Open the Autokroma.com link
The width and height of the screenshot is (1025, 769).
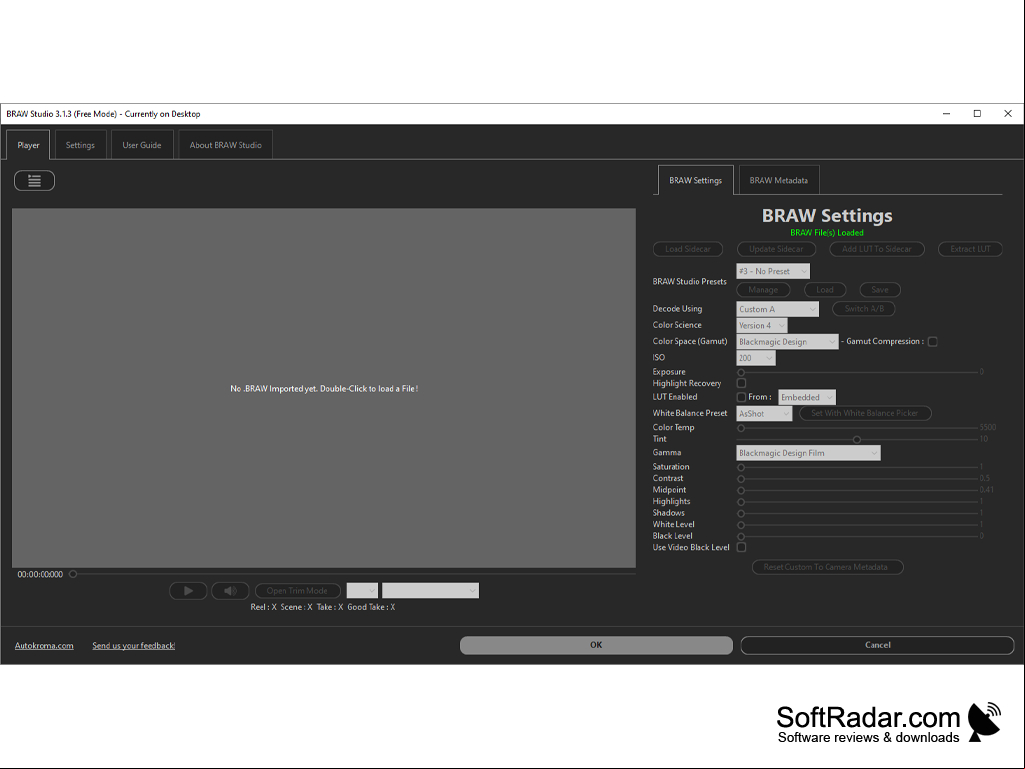(44, 646)
